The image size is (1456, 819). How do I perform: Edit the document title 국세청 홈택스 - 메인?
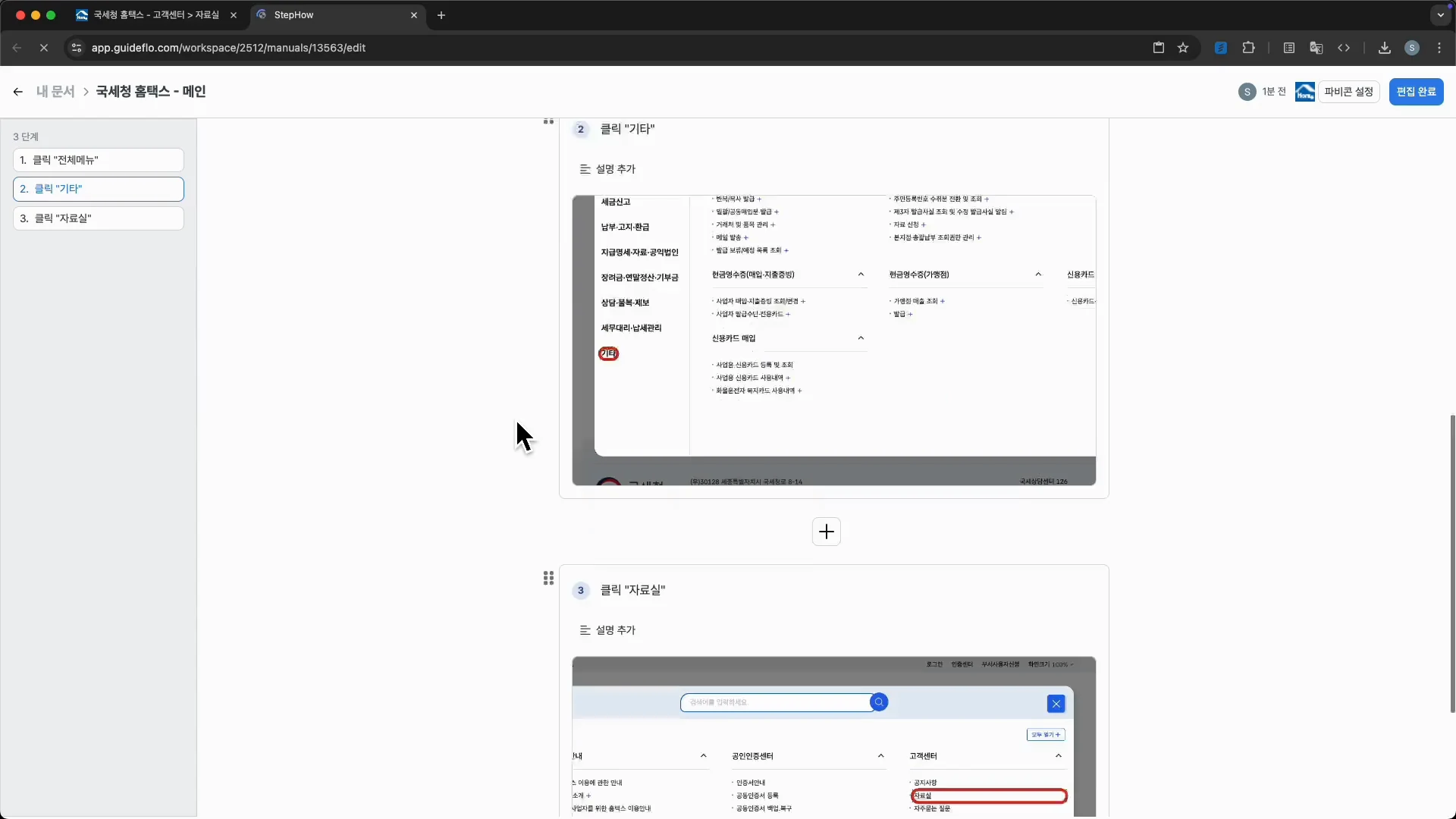pyautogui.click(x=151, y=92)
